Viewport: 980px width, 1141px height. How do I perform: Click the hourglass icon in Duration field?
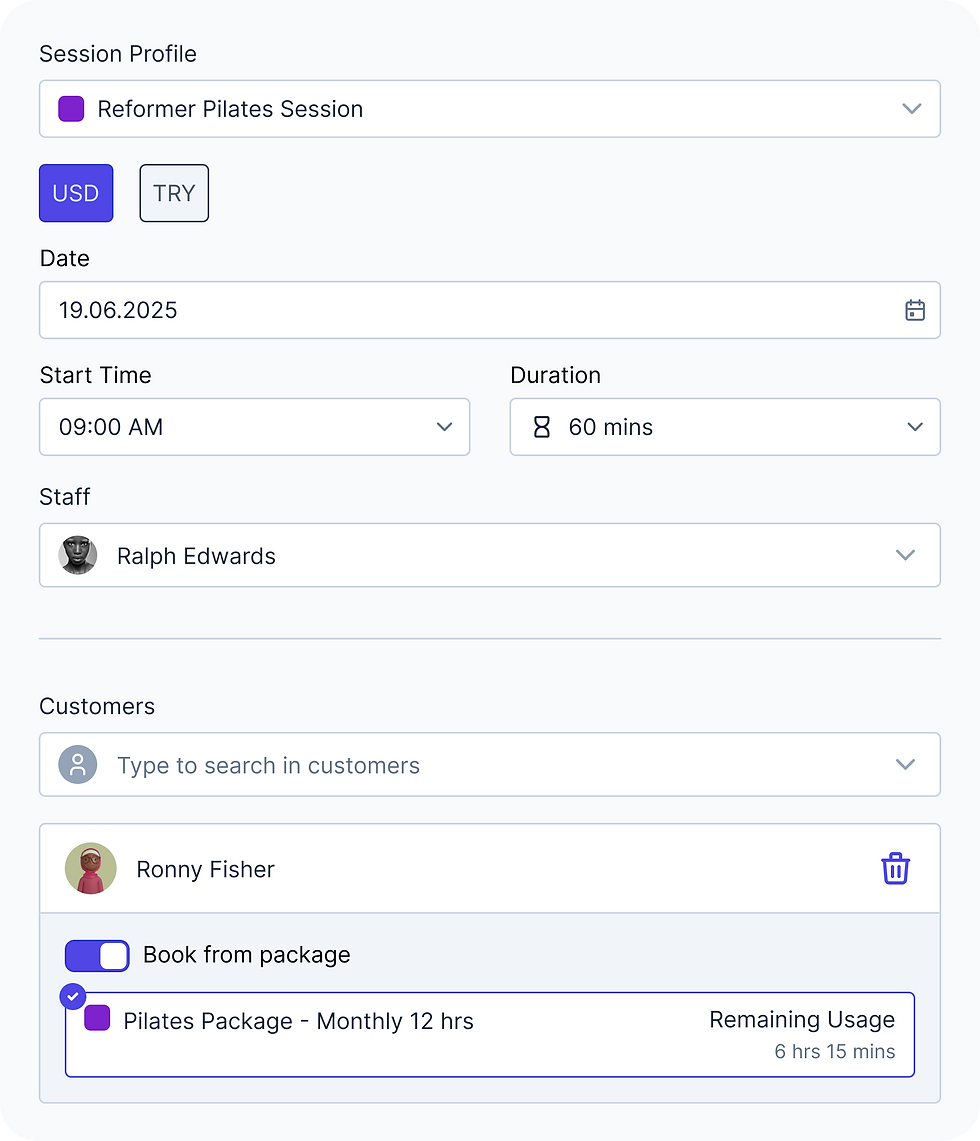point(541,427)
